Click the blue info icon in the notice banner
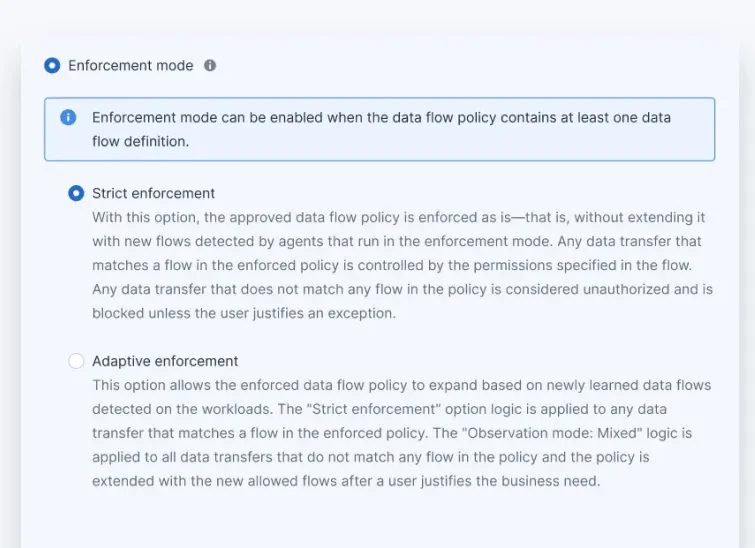Viewport: 755px width, 548px height. click(68, 117)
